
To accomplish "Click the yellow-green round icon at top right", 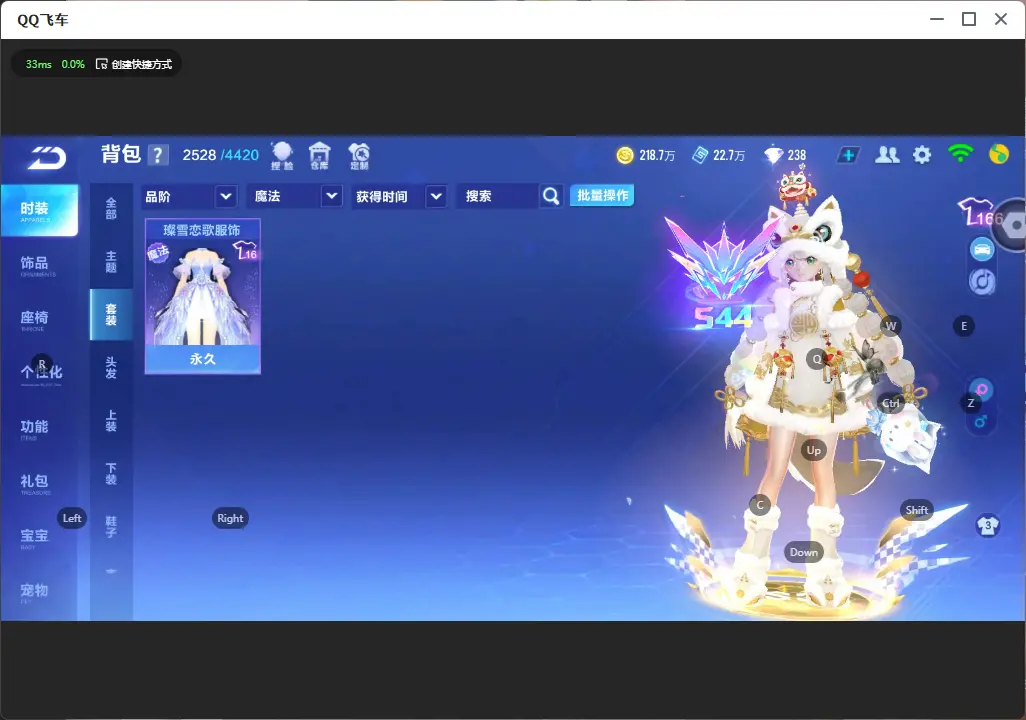I will (999, 154).
